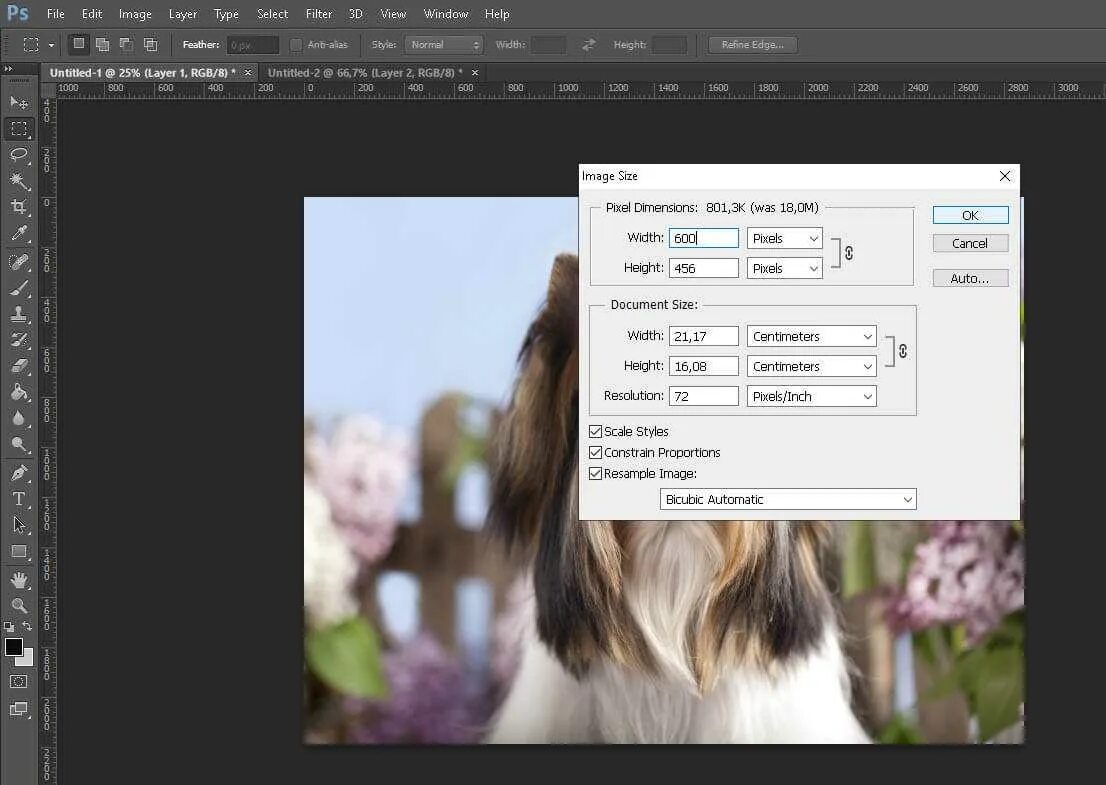Select the Paint Bucket tool

tap(19, 392)
